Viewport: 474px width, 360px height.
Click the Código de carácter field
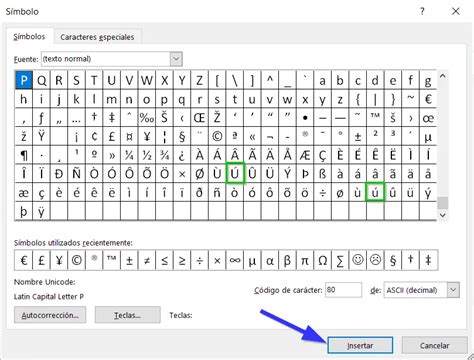point(343,290)
